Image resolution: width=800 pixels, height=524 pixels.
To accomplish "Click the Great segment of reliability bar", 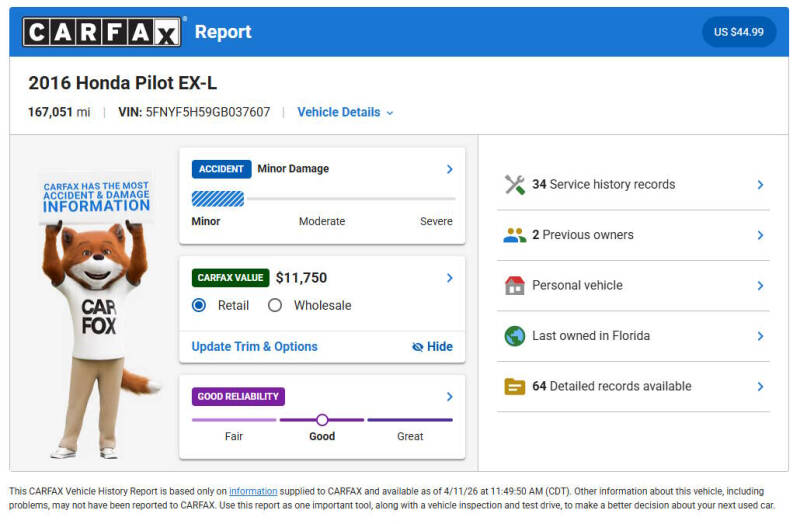I will pos(410,420).
